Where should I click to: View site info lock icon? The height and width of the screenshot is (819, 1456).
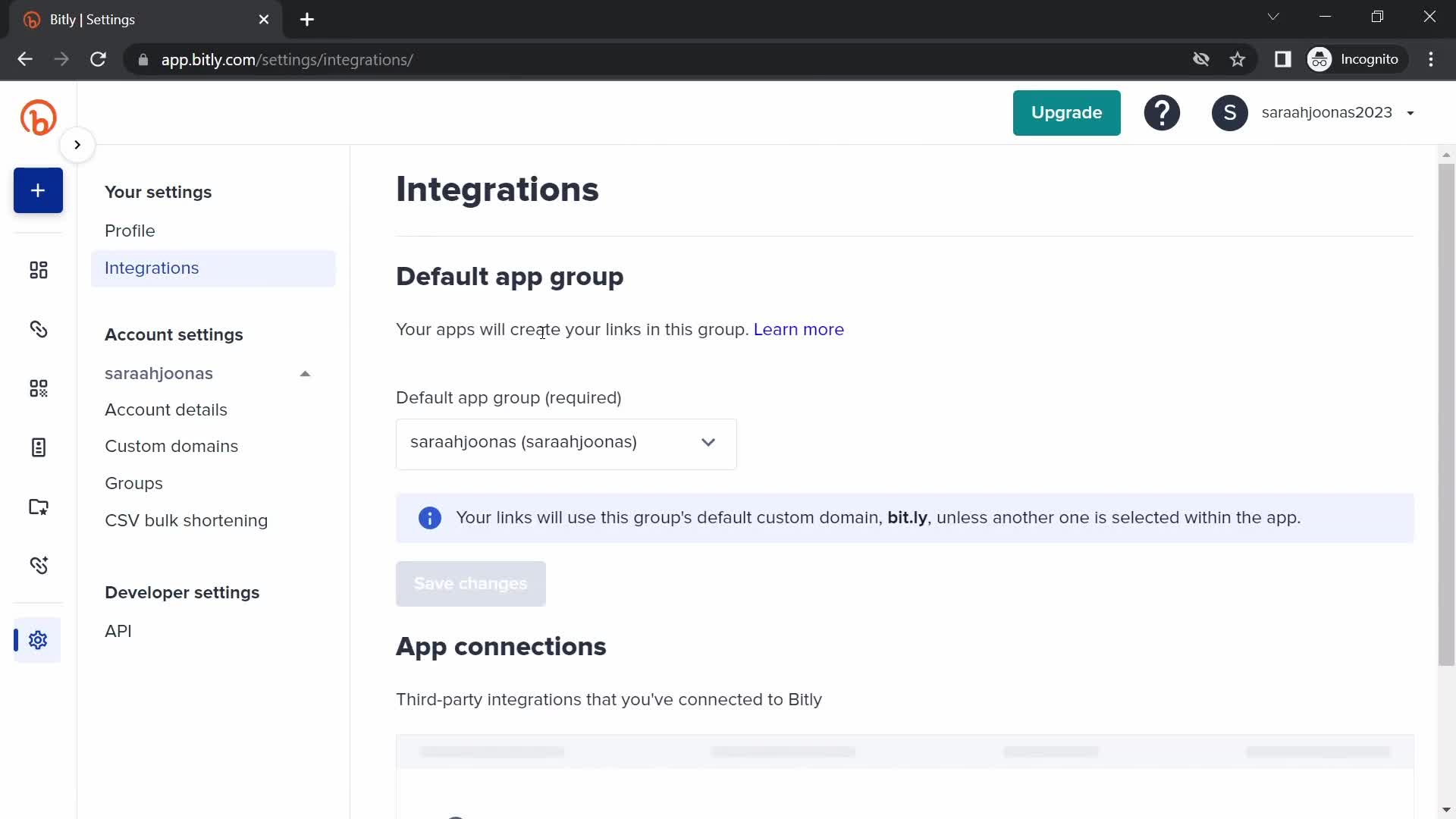143,60
